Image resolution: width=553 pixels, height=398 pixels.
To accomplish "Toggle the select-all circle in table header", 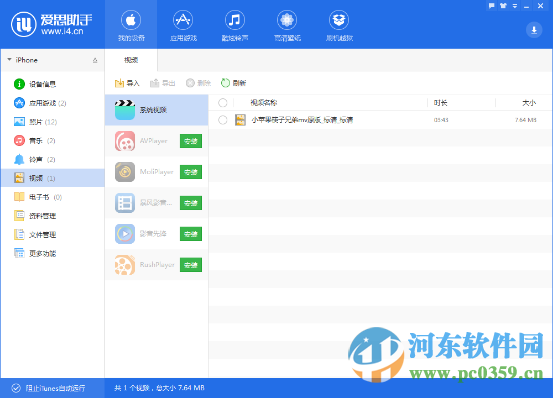I will [223, 103].
